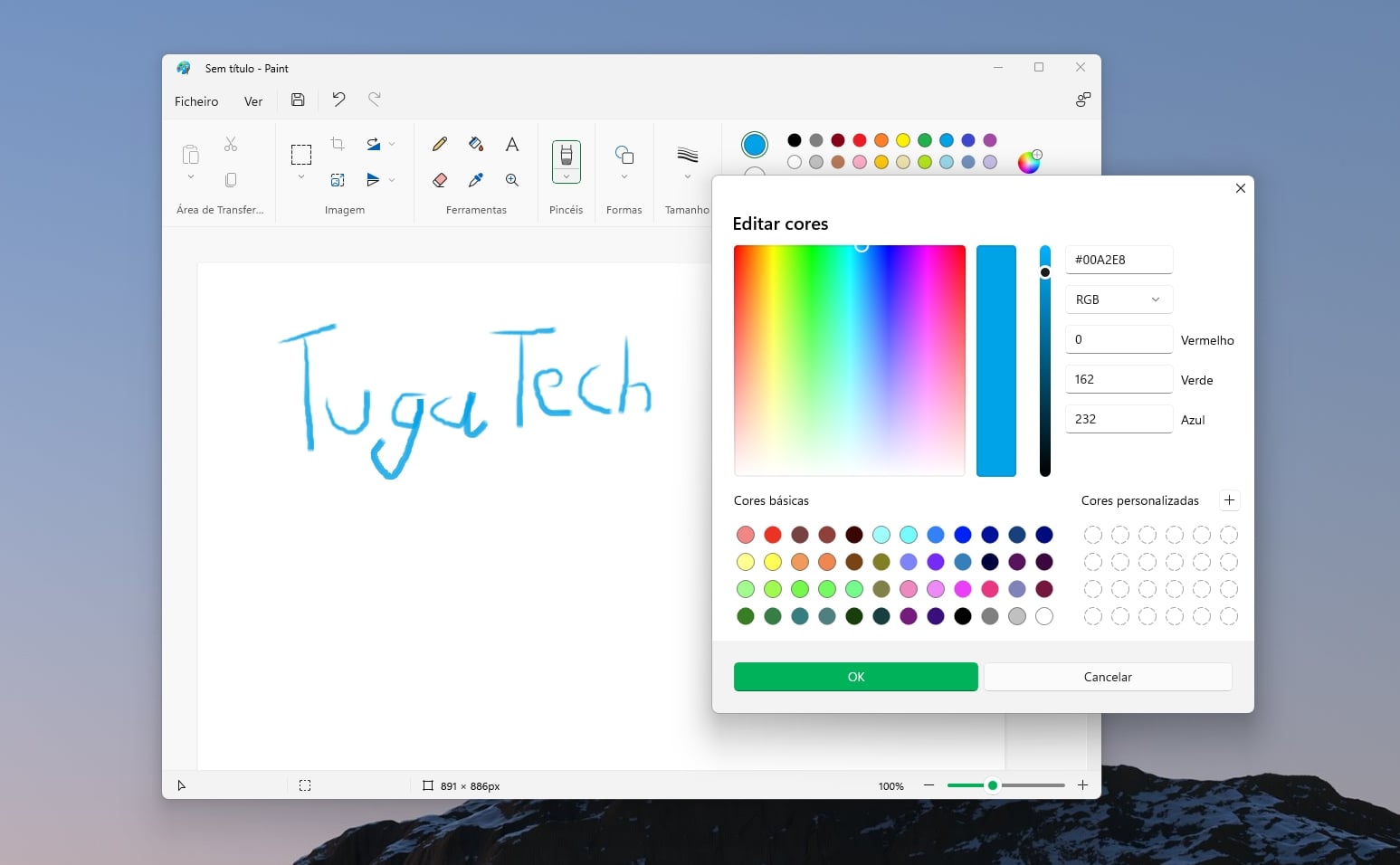Click the Resize image icon
Screen dimensions: 1400x865
(338, 180)
